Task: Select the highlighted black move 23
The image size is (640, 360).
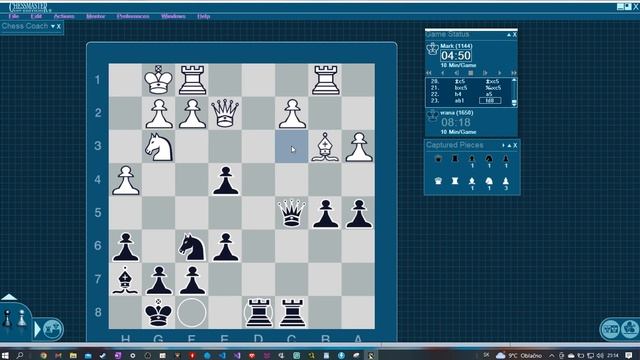Action: click(x=490, y=100)
